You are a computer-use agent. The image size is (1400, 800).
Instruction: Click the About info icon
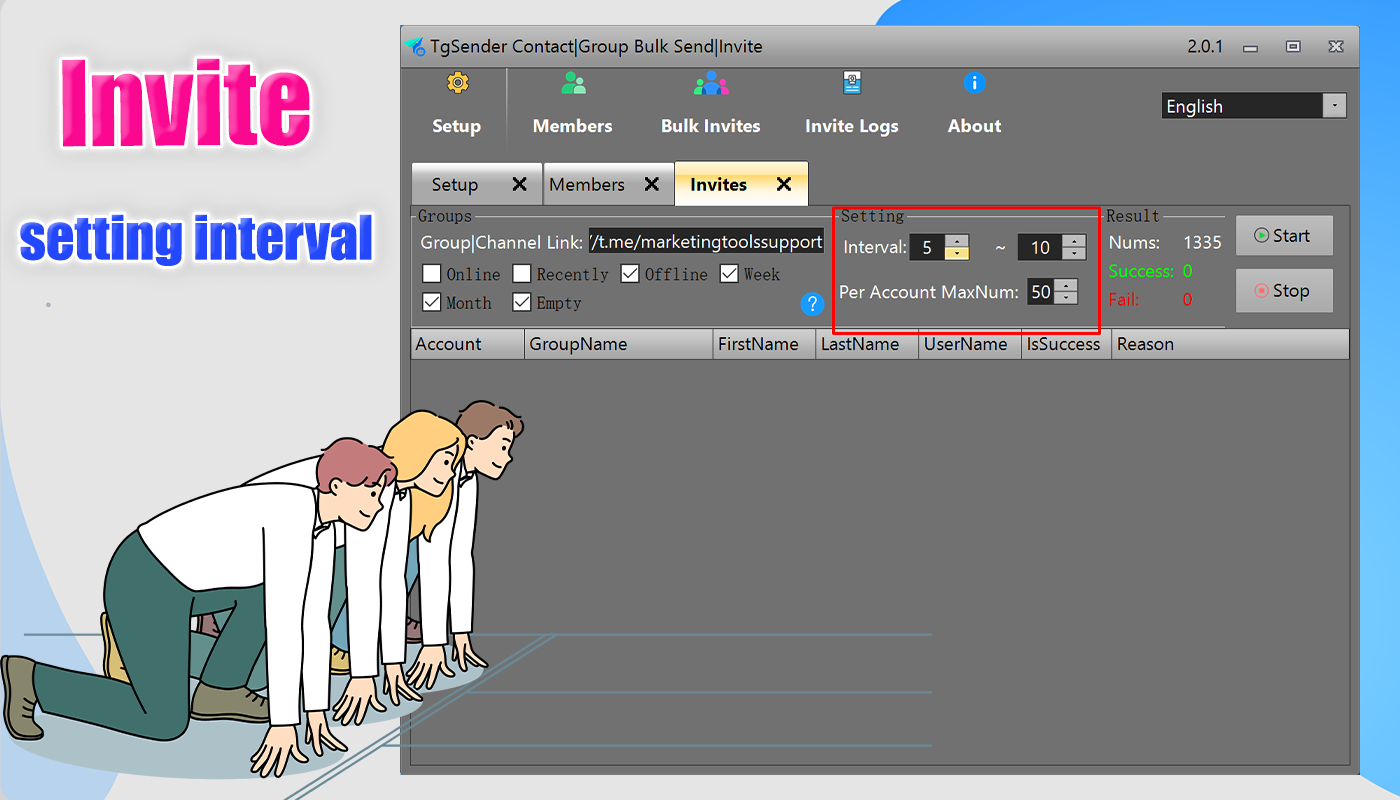[974, 84]
